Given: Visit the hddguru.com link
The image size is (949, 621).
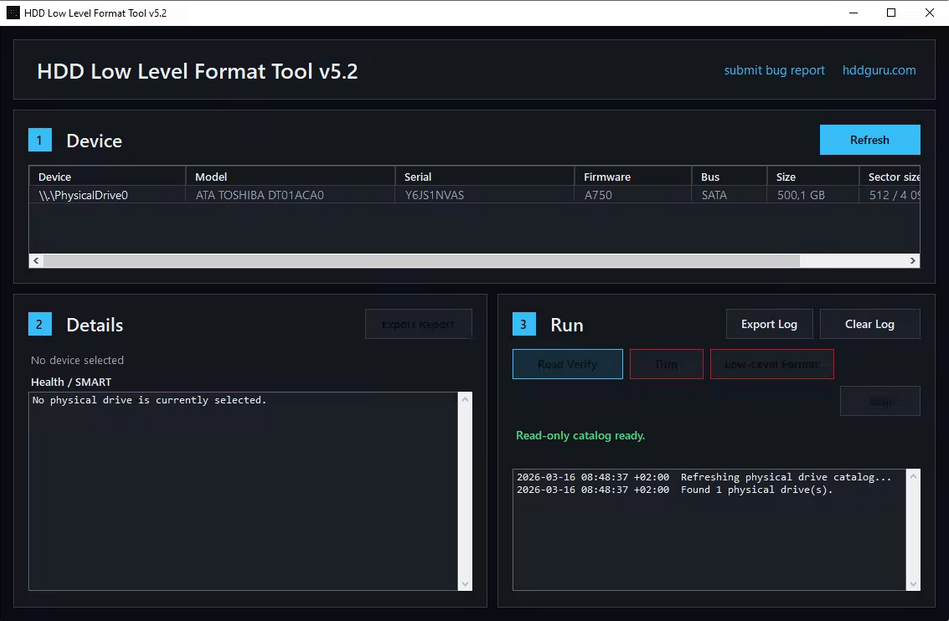Looking at the screenshot, I should (x=879, y=70).
